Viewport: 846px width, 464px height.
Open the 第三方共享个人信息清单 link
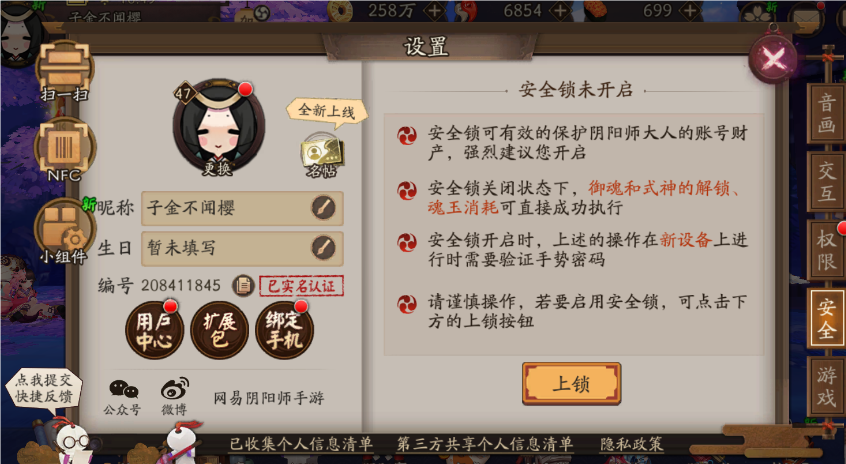click(485, 444)
